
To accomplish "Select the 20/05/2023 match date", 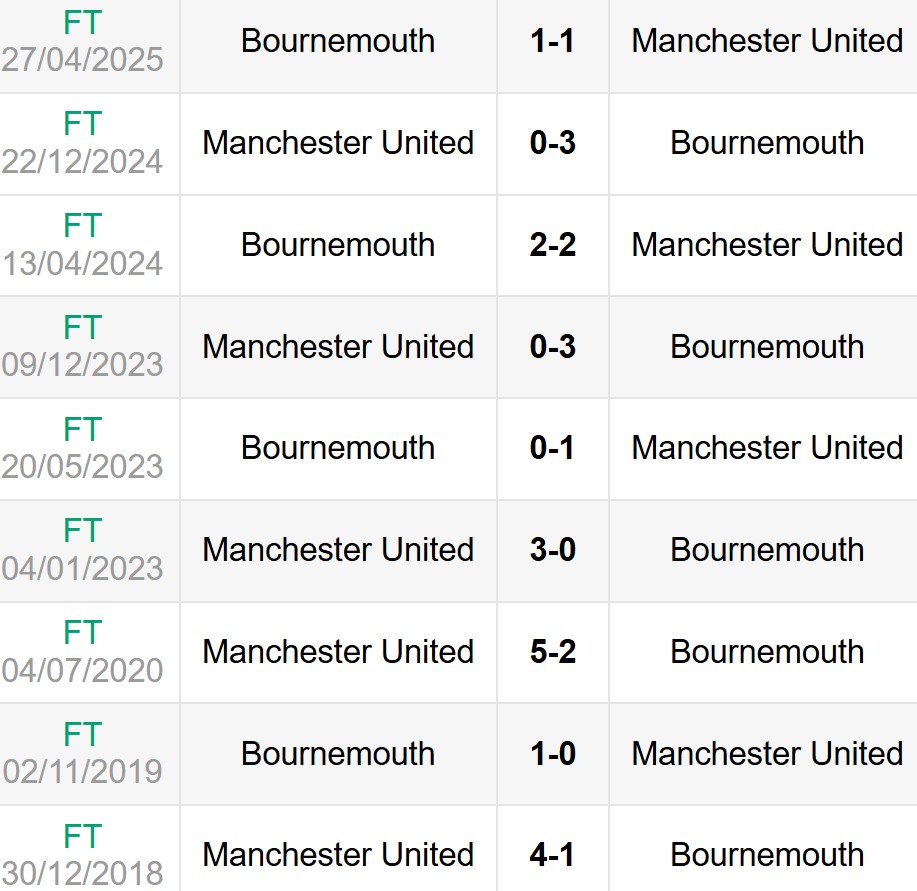I will [82, 467].
